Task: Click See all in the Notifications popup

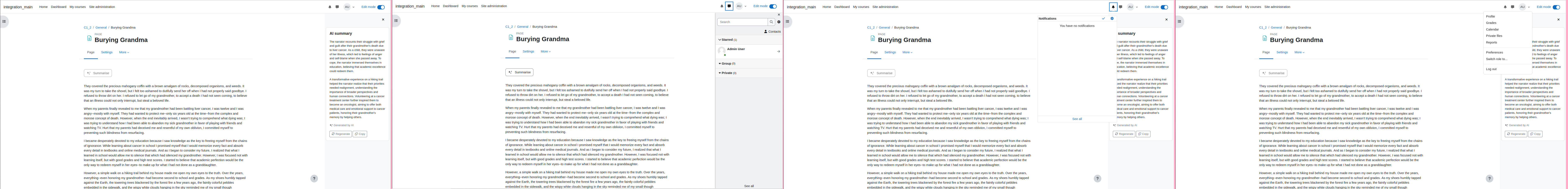Action: 1077,119
